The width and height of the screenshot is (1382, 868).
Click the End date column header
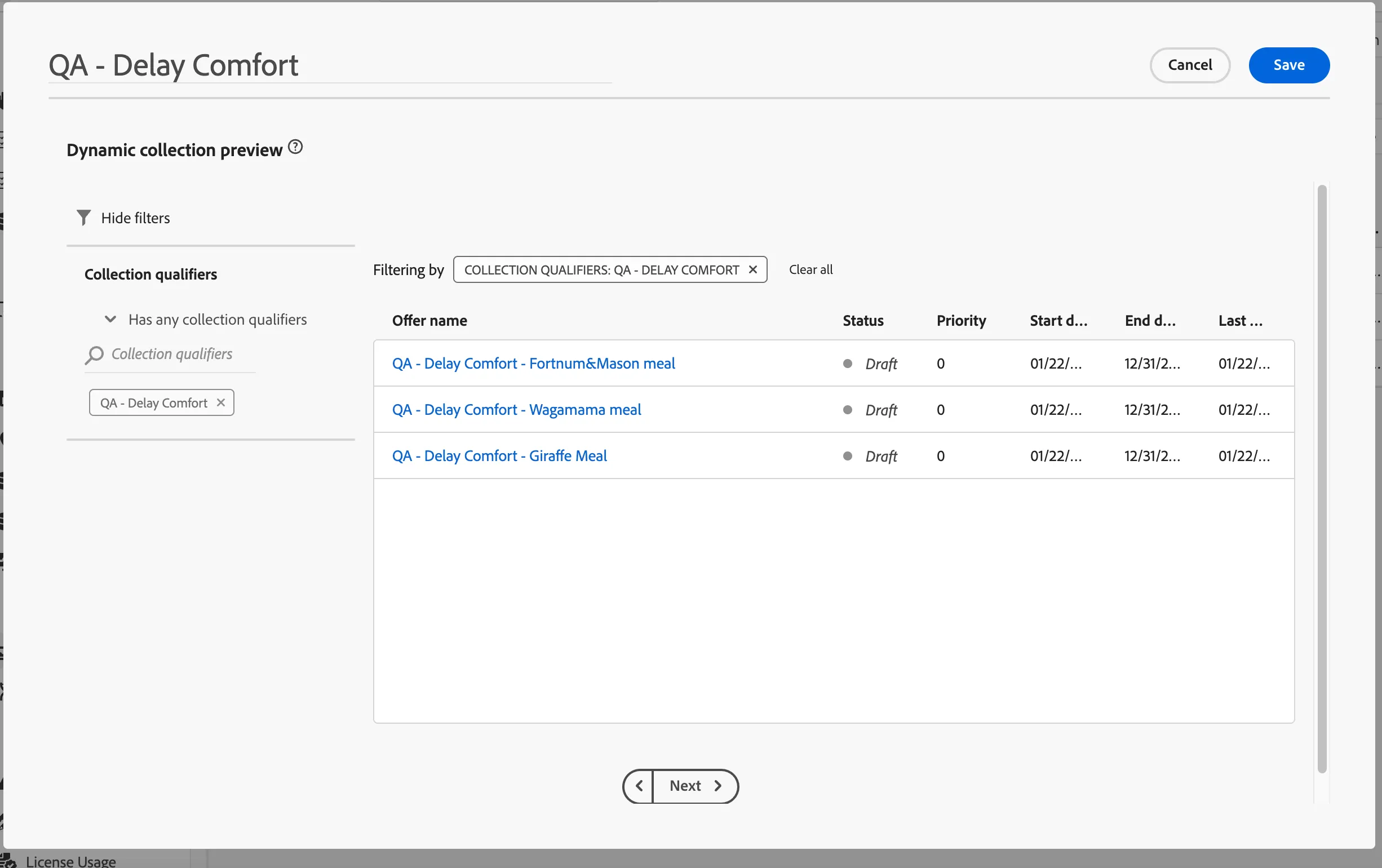(x=1150, y=320)
